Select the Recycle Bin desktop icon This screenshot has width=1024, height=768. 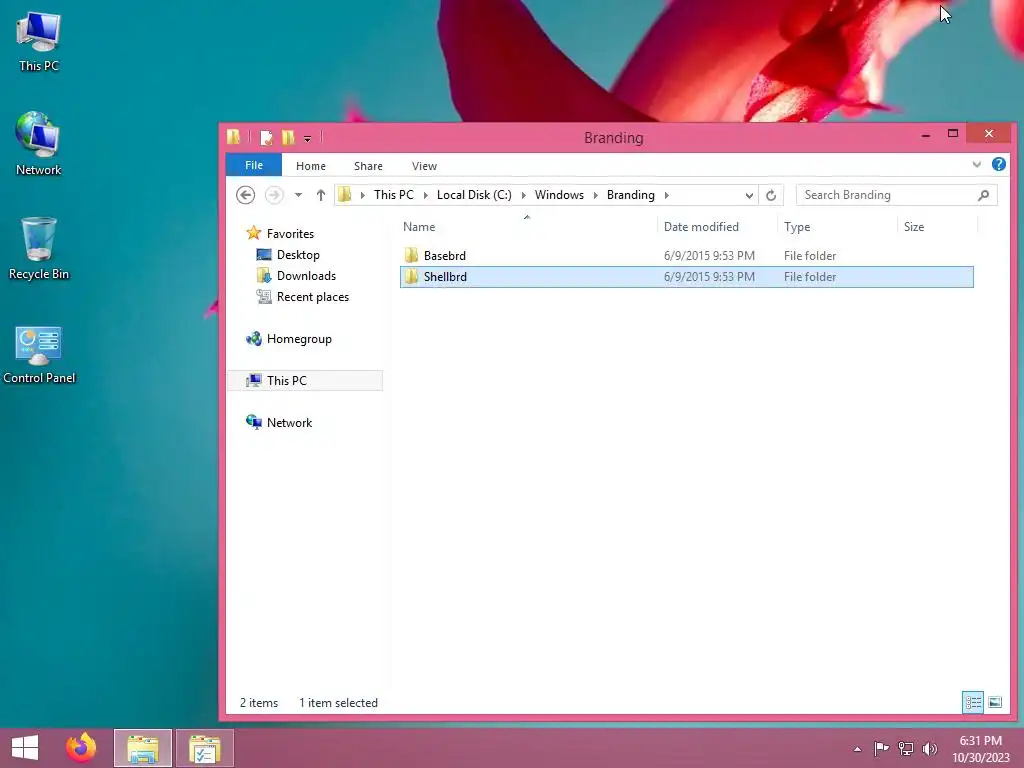click(39, 248)
